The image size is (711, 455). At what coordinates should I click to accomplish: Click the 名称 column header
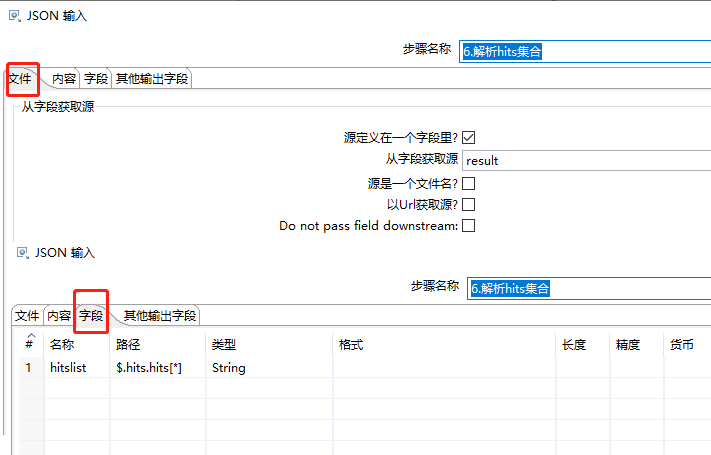[x=77, y=345]
